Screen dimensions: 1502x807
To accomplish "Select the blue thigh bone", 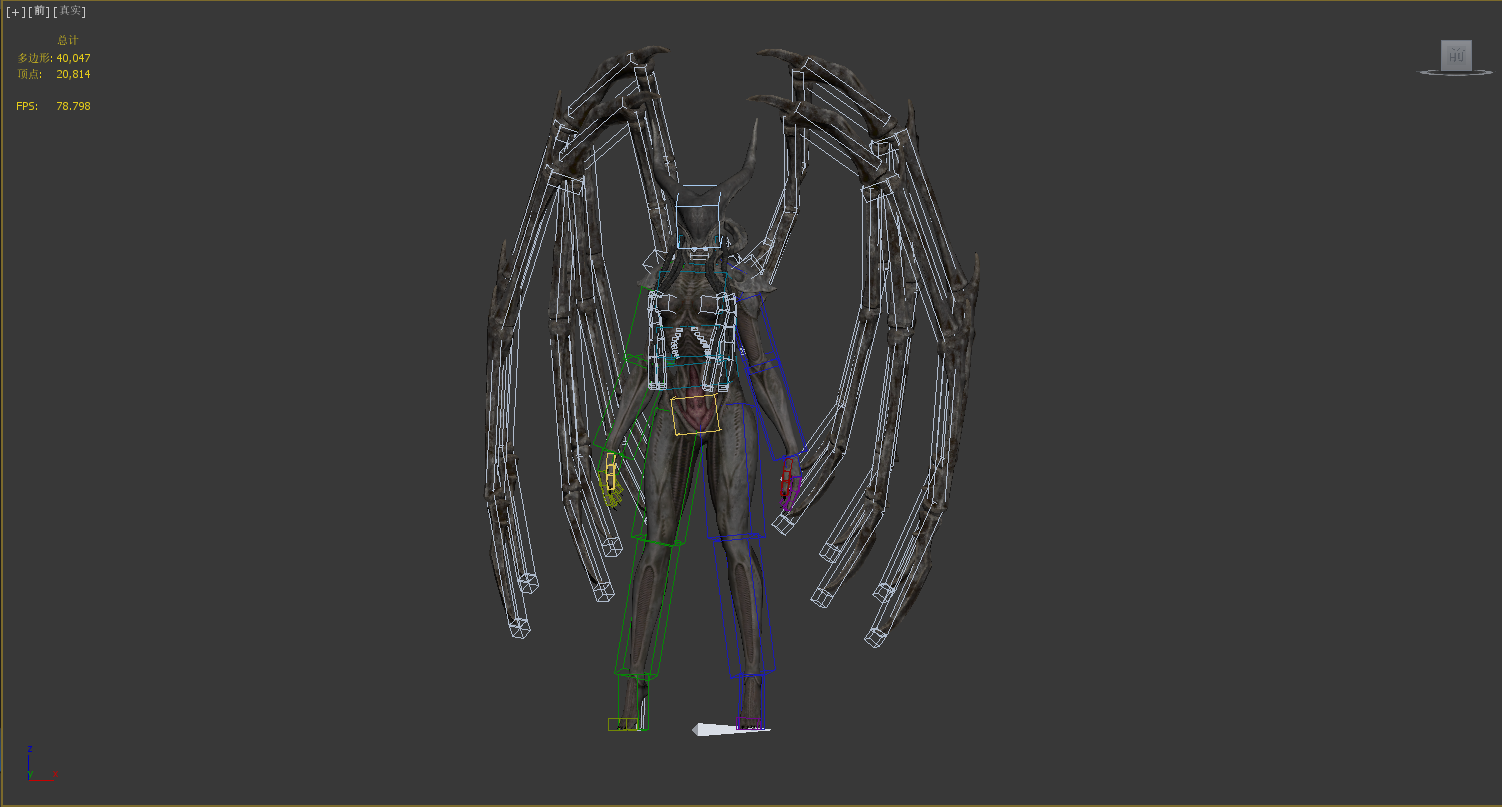I will (738, 470).
